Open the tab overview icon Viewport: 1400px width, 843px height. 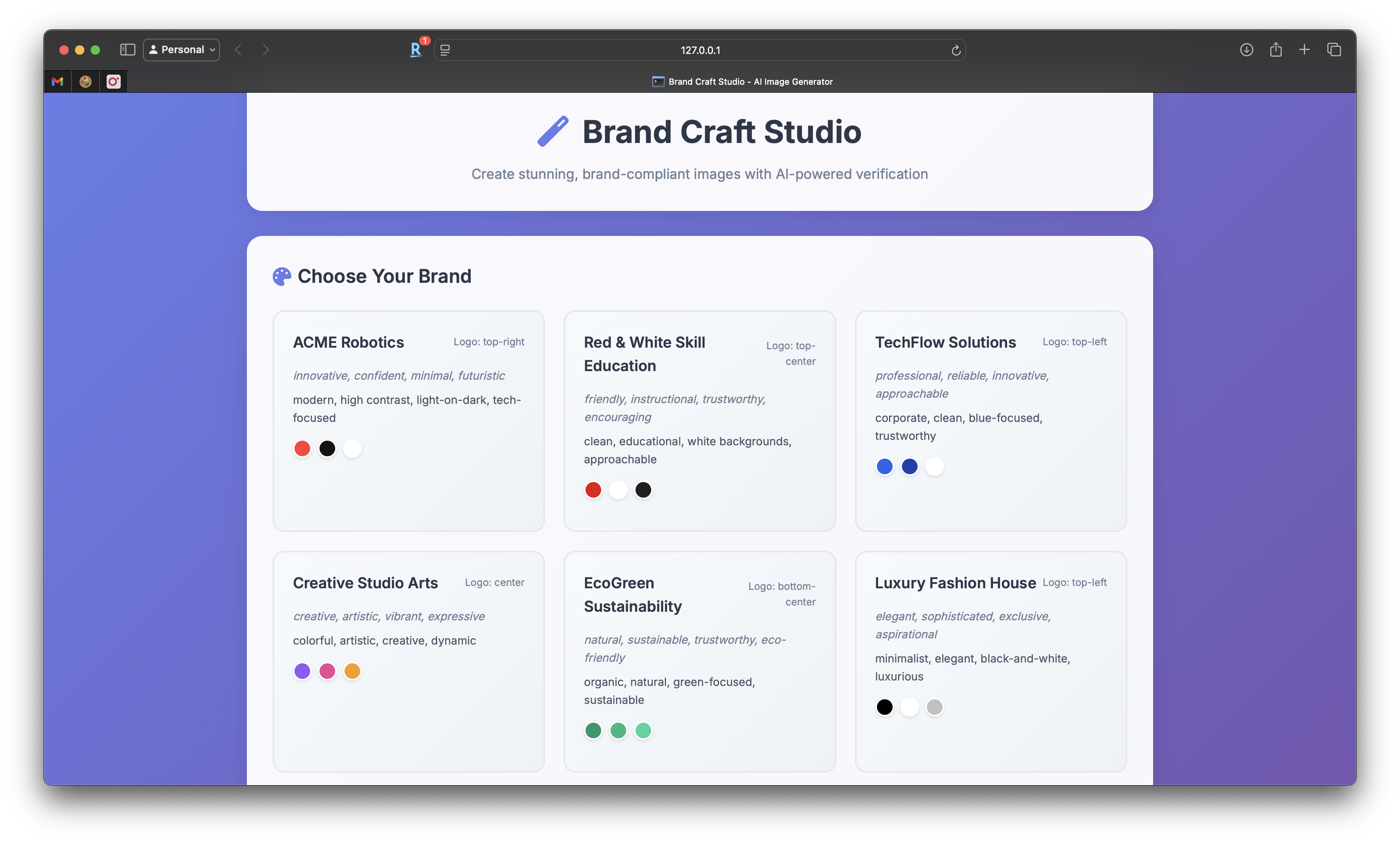pos(1334,50)
